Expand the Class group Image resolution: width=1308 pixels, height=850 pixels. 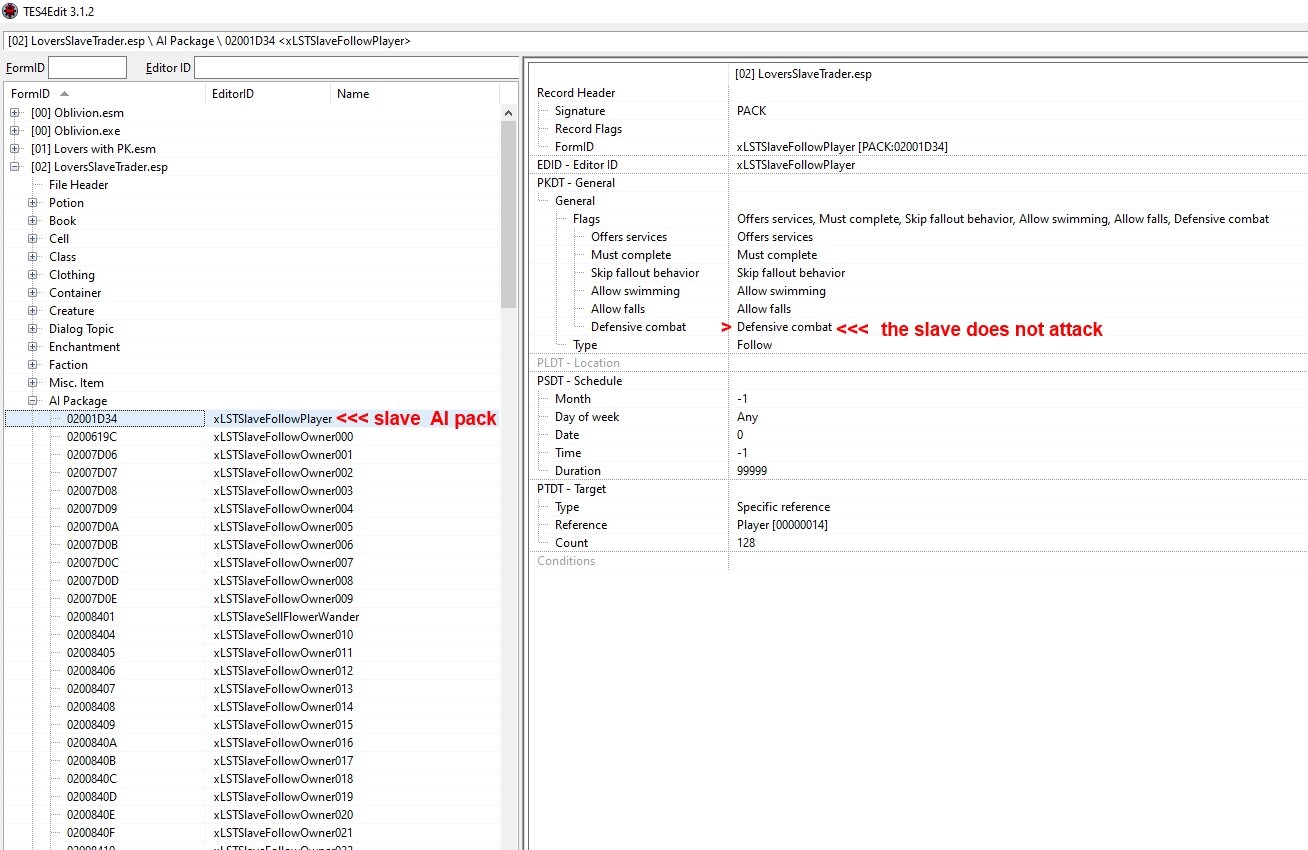coord(33,257)
